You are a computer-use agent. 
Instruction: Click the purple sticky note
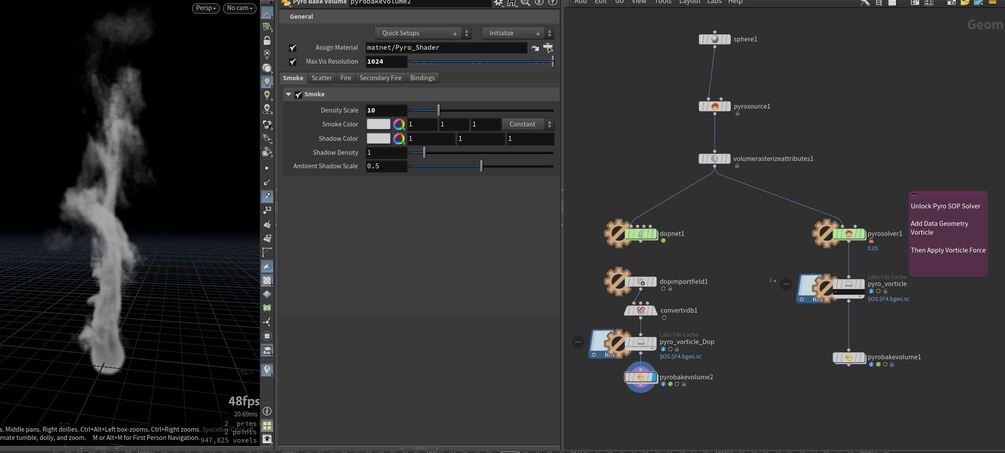pos(948,233)
